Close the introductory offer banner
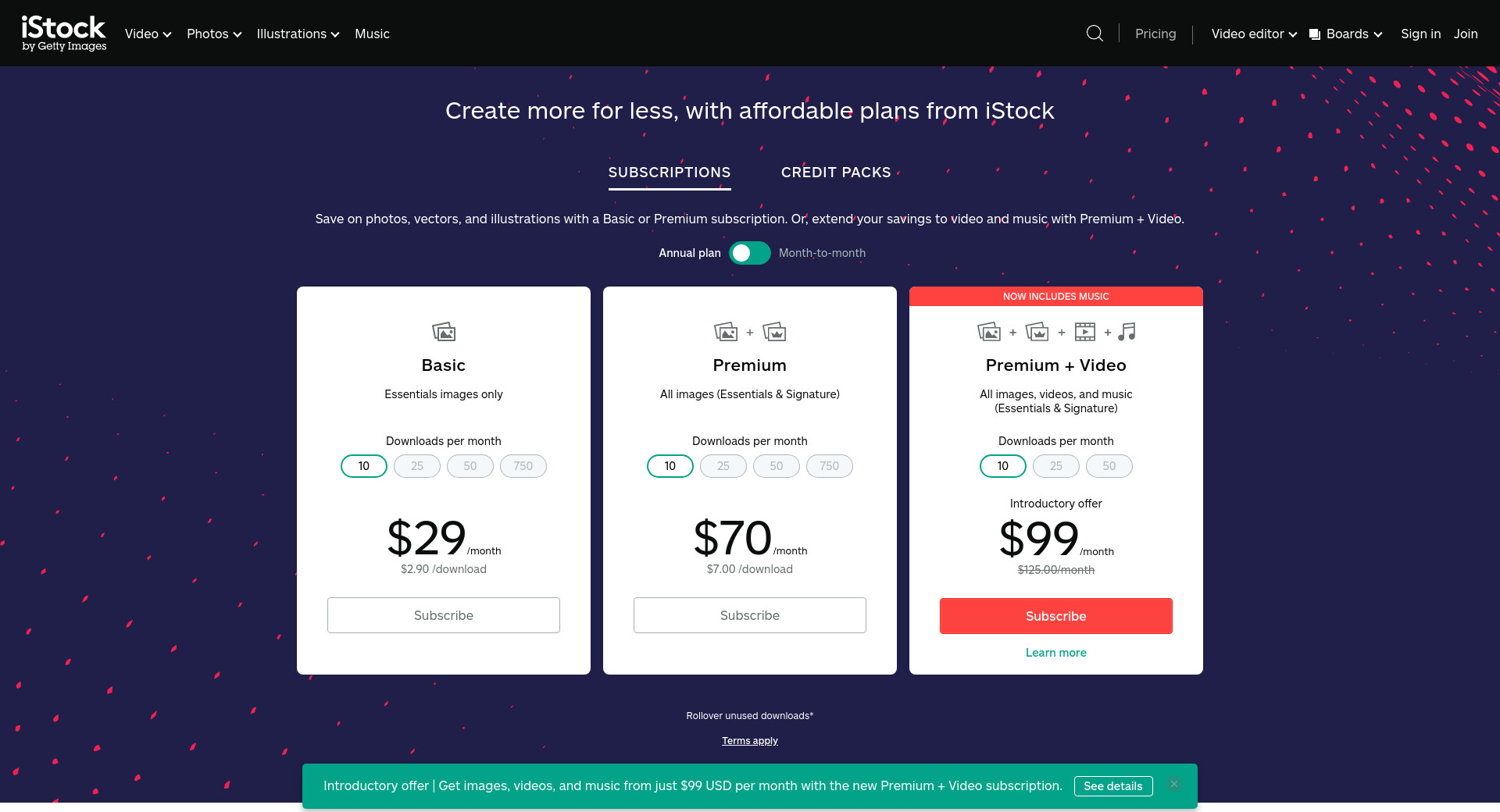 point(1173,785)
